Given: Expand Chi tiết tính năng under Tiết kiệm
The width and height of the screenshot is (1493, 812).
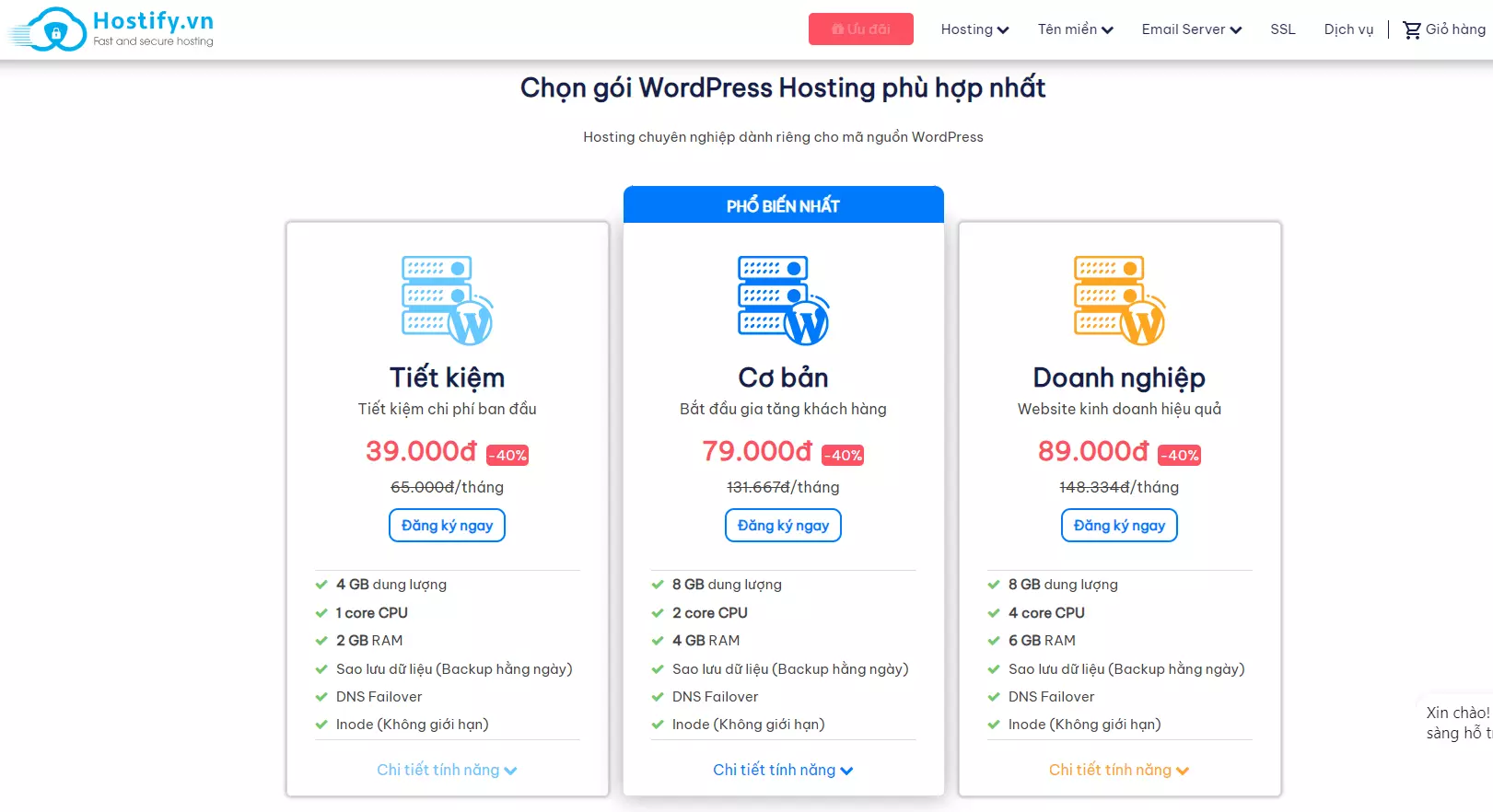Looking at the screenshot, I should click(447, 770).
